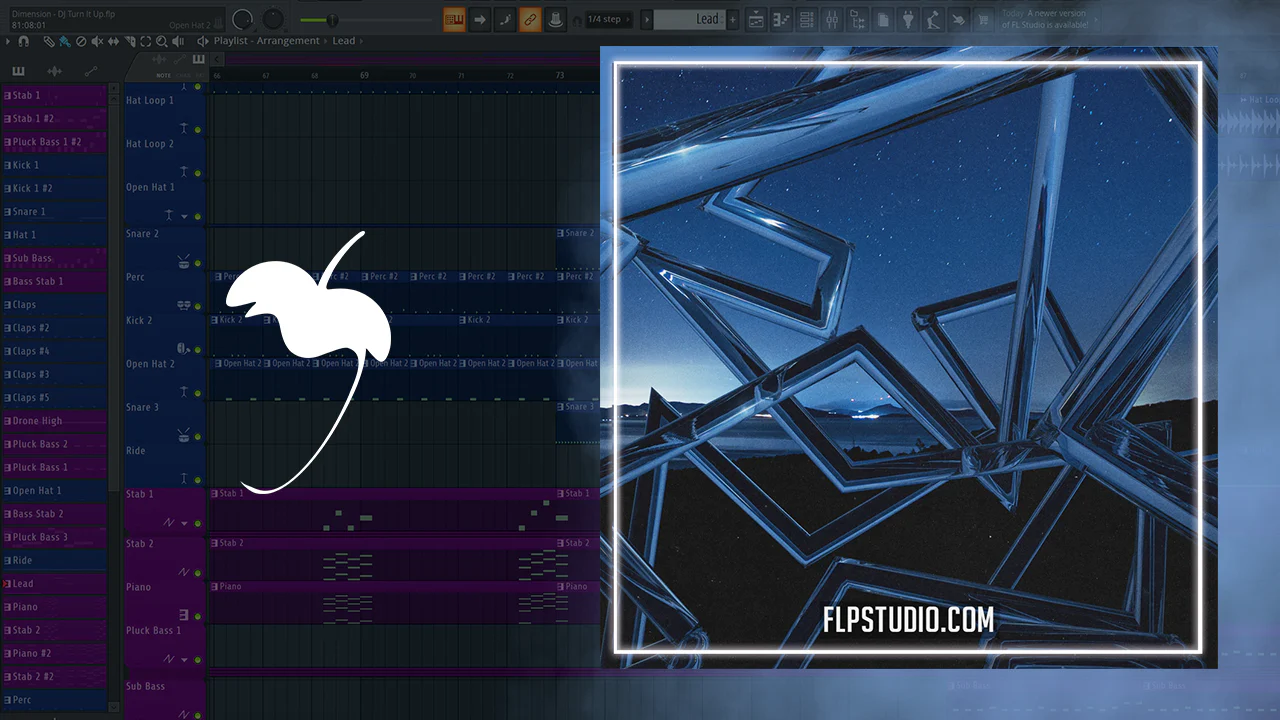Click the plus button to add pattern

pyautogui.click(x=733, y=19)
